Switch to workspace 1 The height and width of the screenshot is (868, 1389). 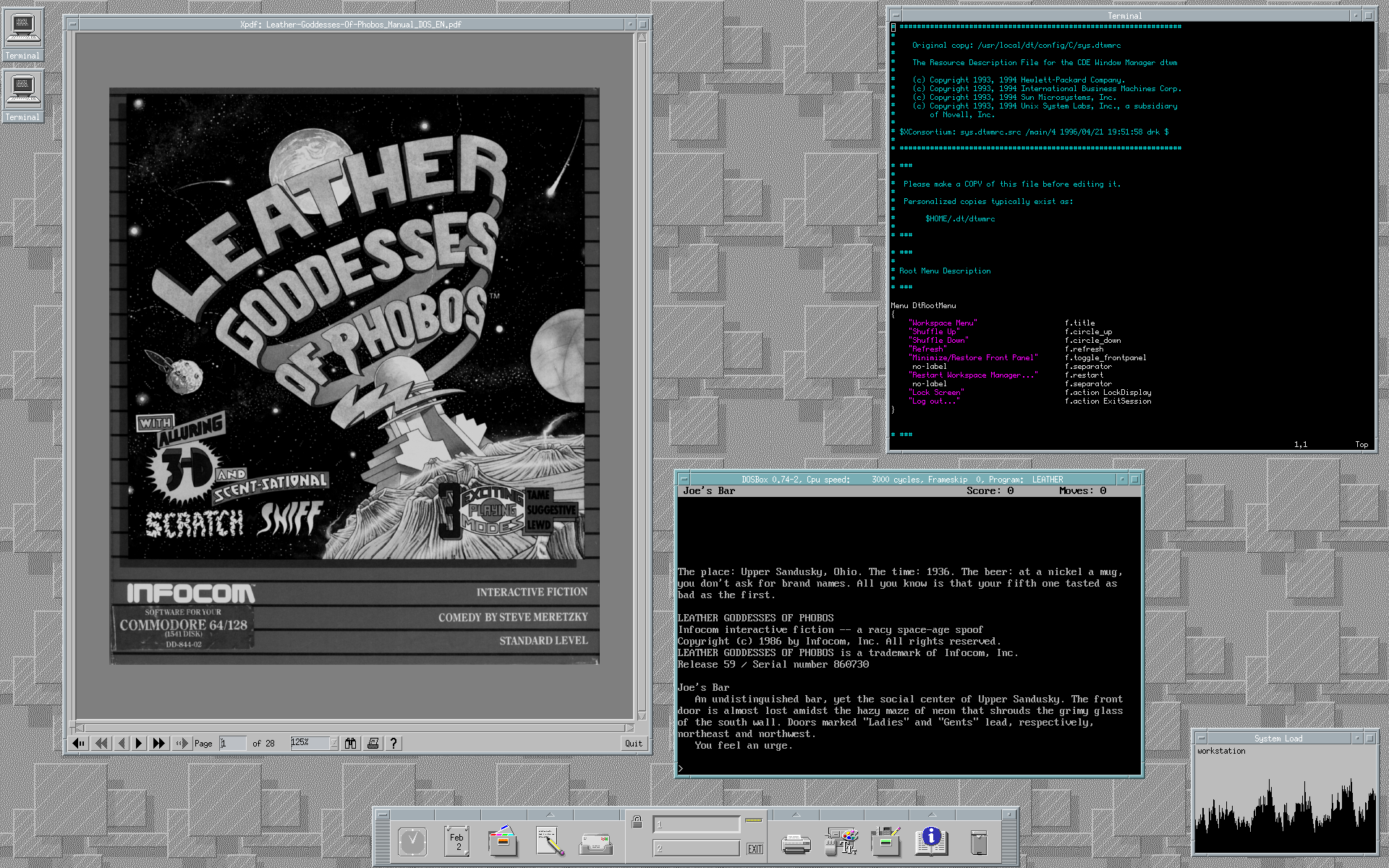(x=696, y=825)
